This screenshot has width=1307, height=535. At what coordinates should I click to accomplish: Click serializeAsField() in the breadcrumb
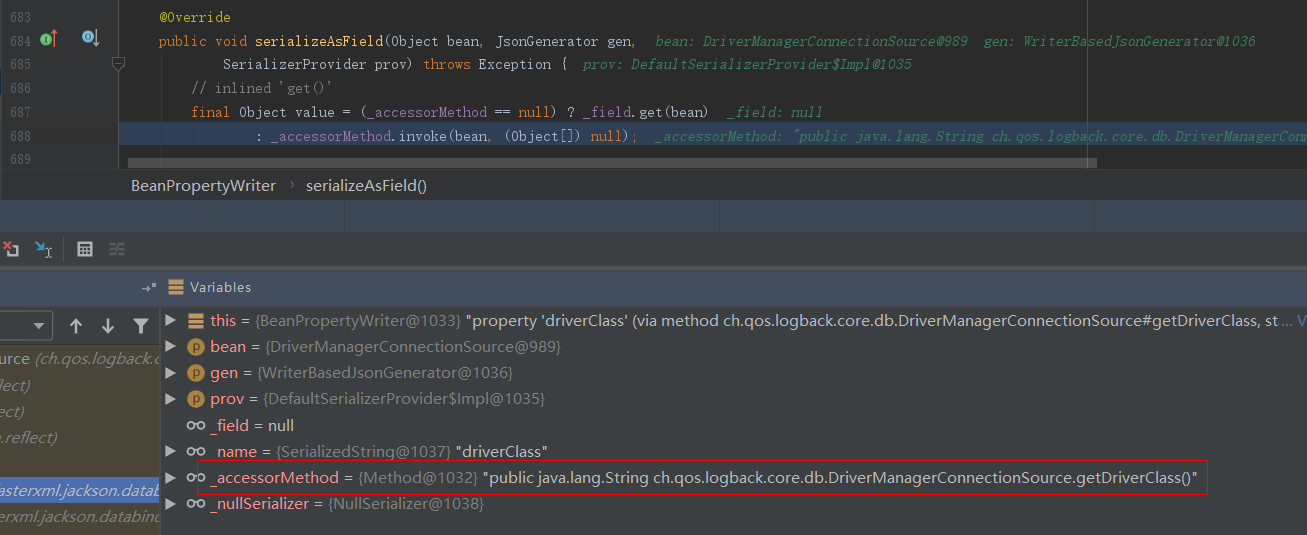tap(366, 186)
